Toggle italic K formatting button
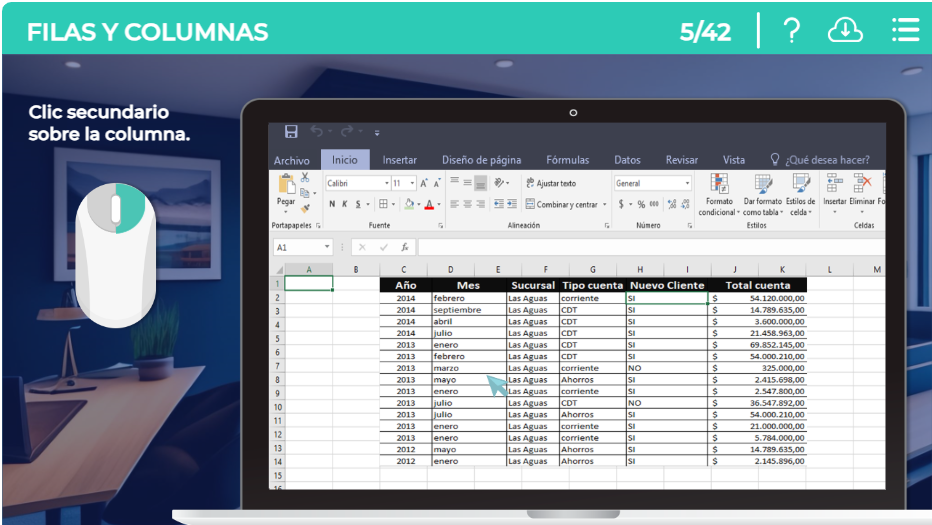Screen dimensions: 932x525 click(x=345, y=205)
